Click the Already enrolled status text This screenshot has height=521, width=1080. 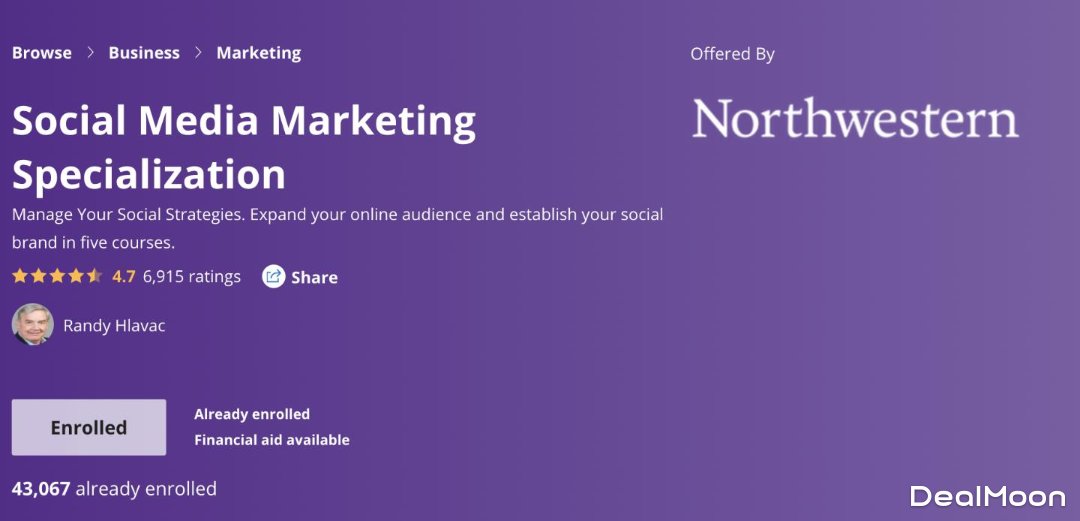click(252, 414)
